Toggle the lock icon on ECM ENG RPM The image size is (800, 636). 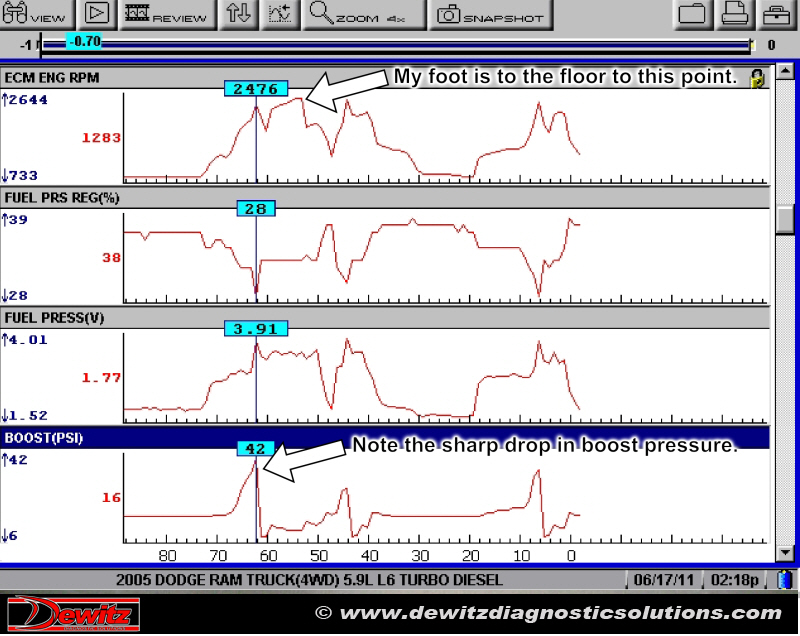(x=758, y=78)
